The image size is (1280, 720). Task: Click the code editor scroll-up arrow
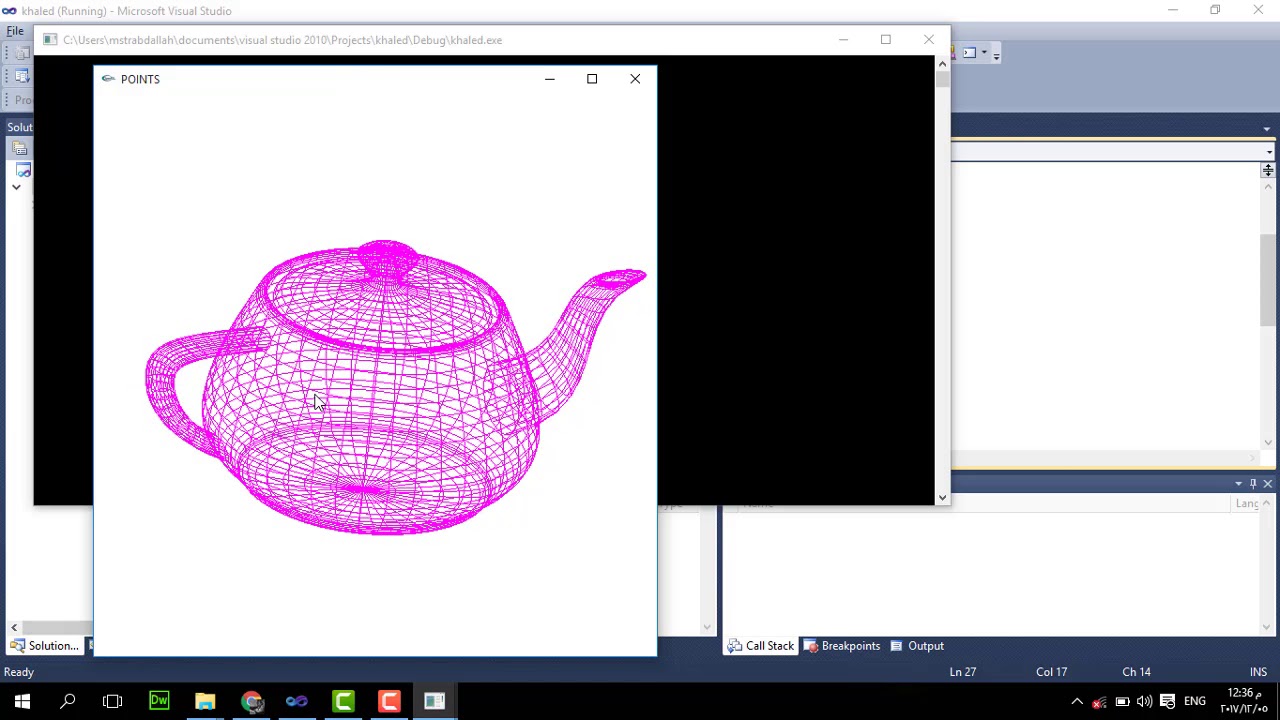pos(1268,188)
